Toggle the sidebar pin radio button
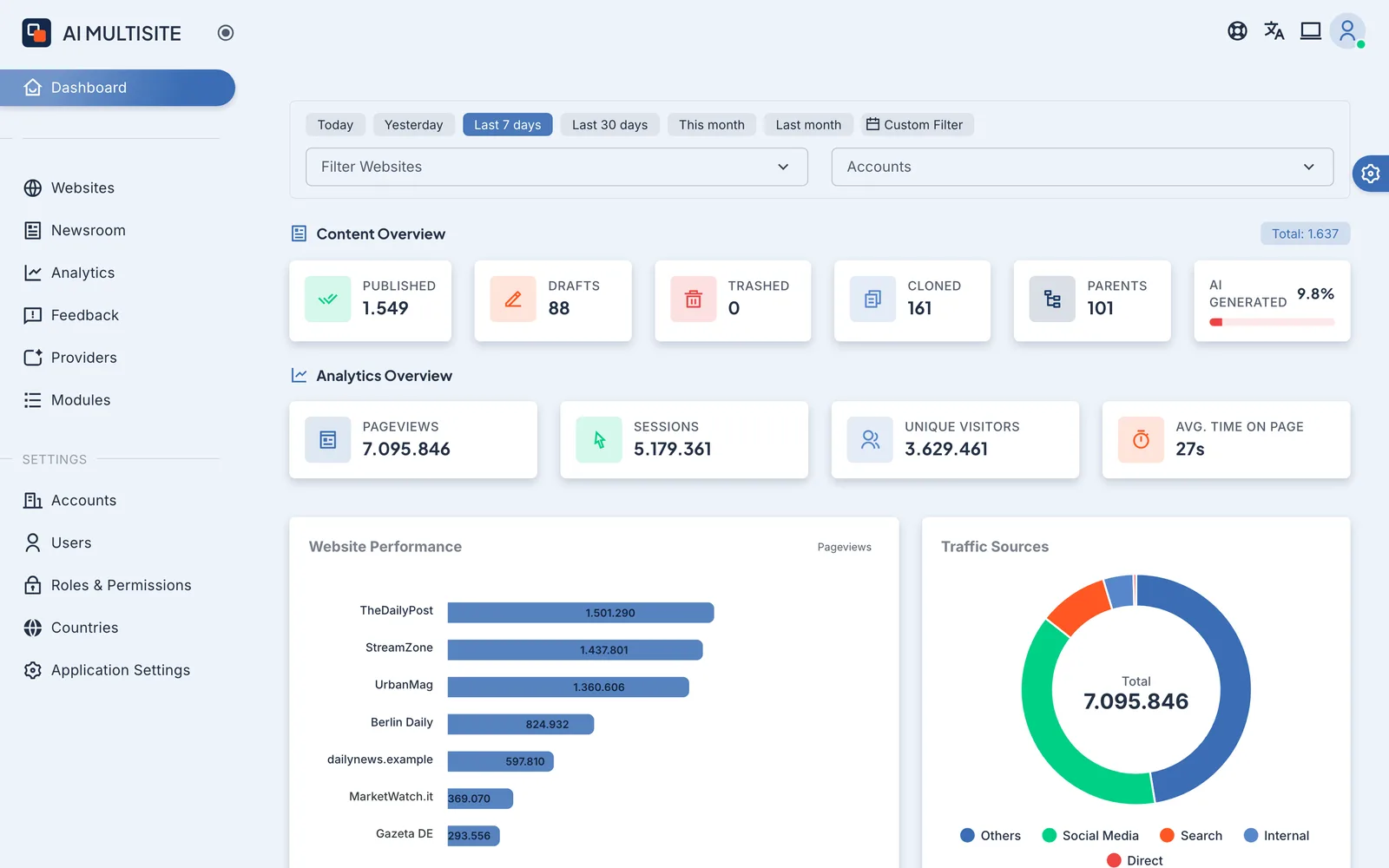1389x868 pixels. [226, 33]
